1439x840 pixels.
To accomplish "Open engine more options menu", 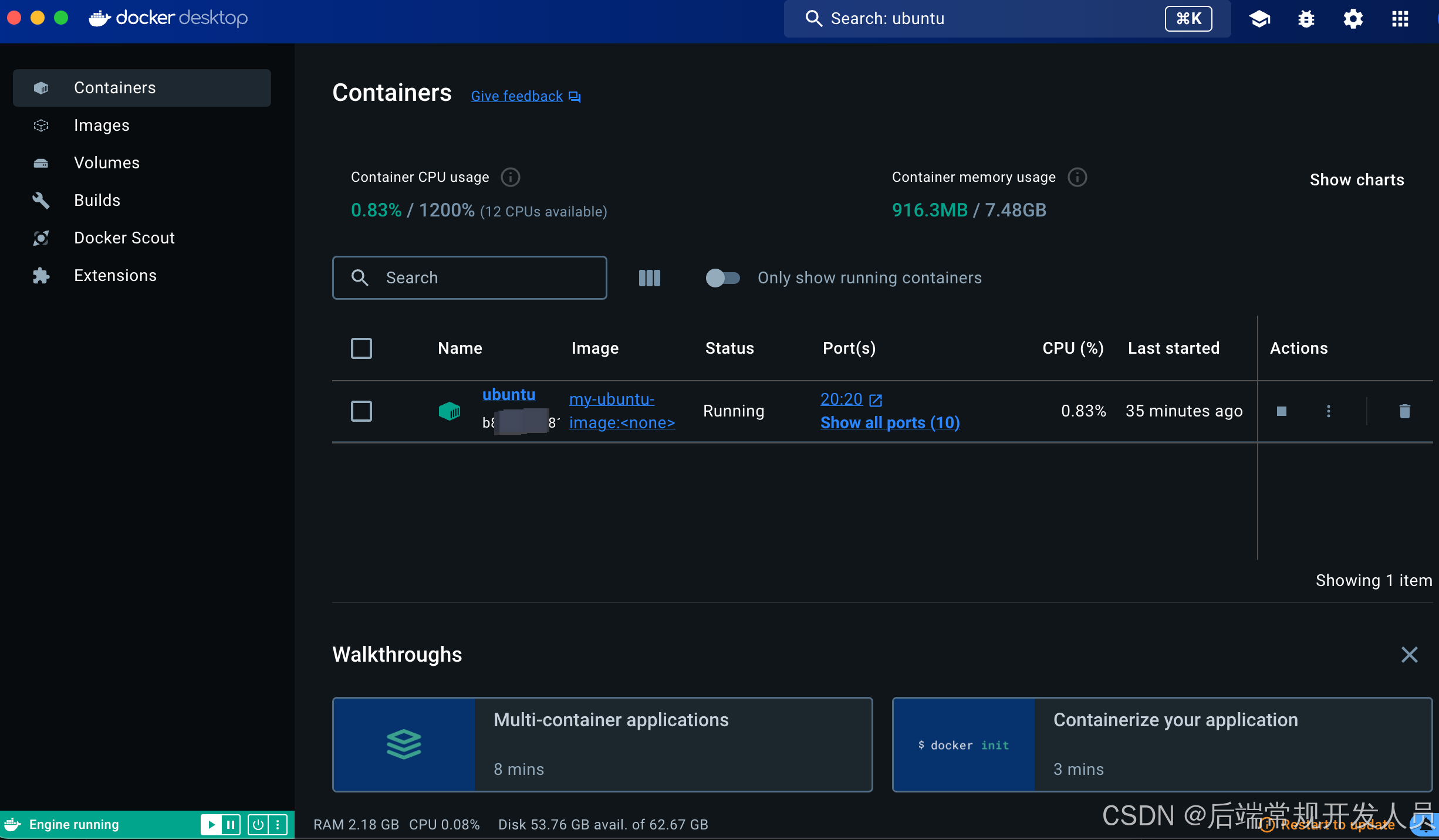I will [278, 825].
